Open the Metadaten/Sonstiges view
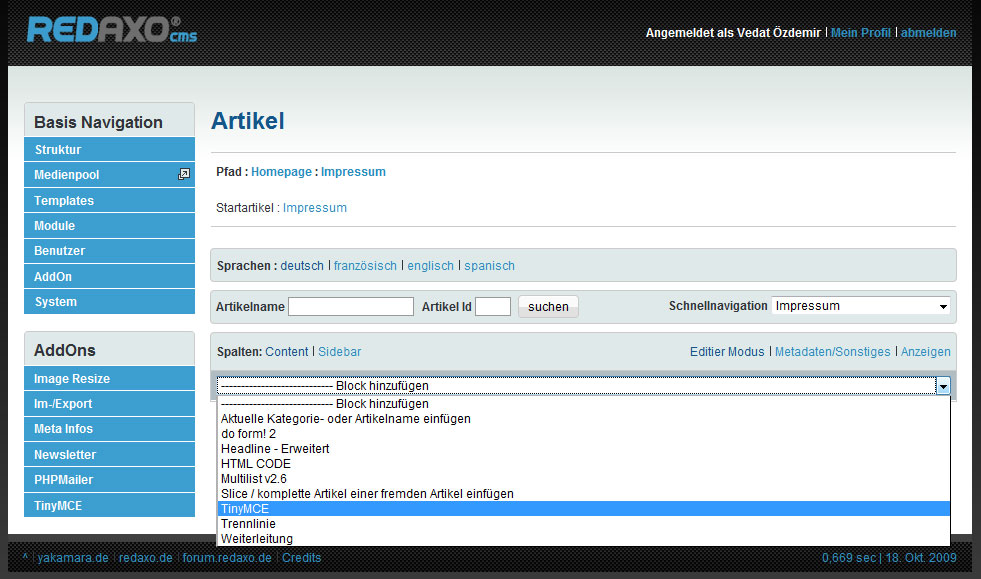 coord(832,352)
